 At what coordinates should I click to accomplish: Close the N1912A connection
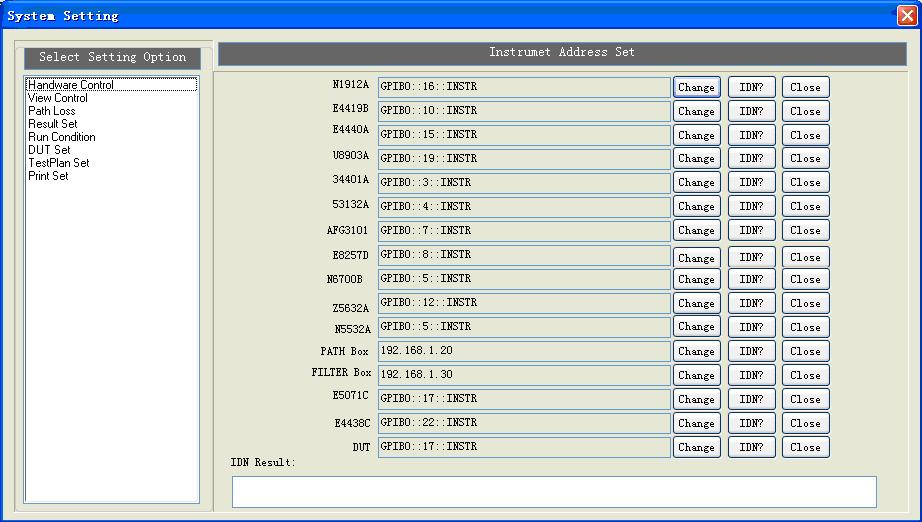806,87
